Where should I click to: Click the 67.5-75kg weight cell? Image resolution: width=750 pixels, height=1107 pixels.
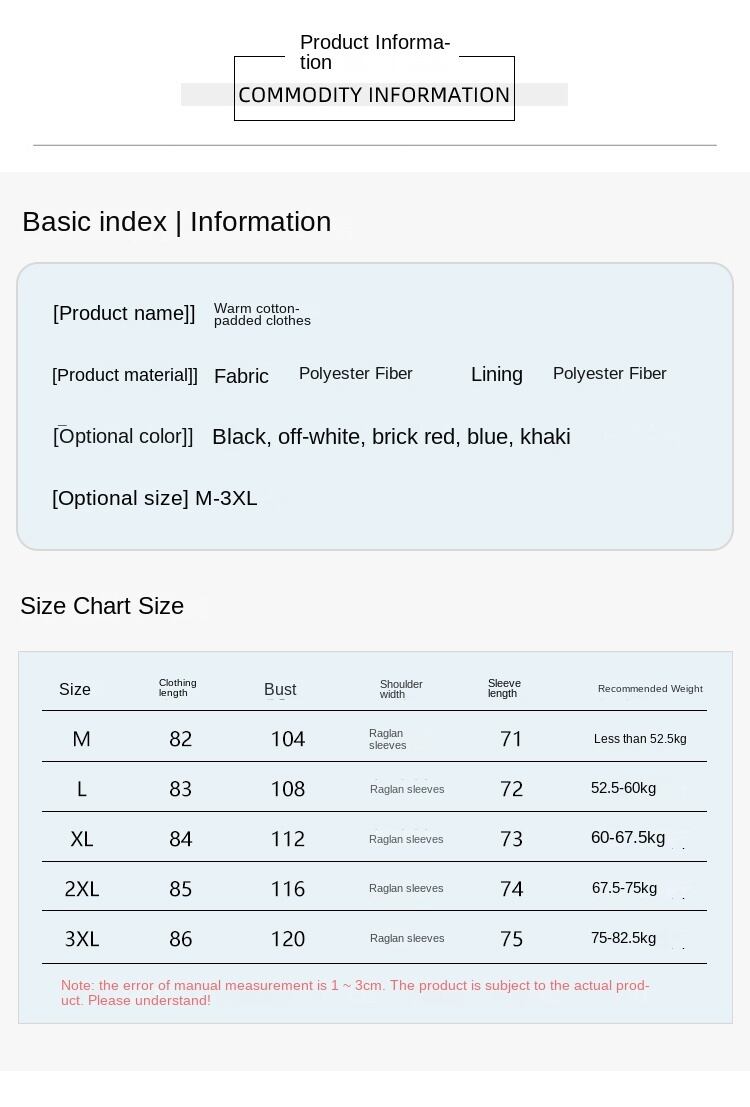624,888
